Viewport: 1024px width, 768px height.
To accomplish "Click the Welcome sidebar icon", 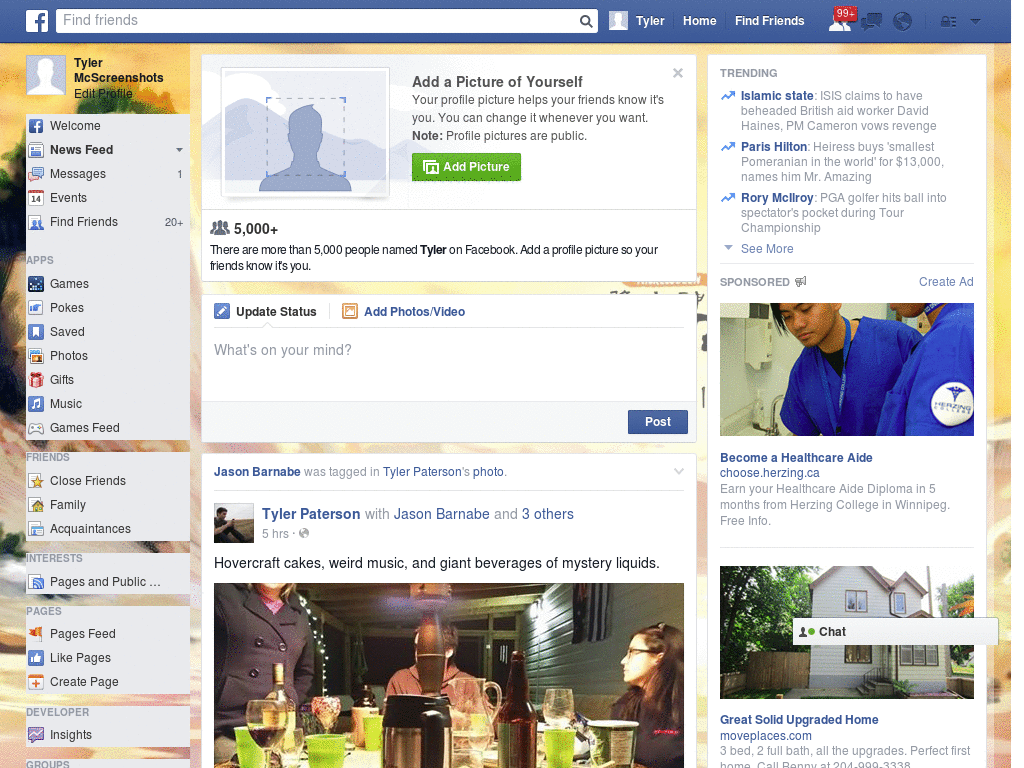I will click(x=36, y=126).
